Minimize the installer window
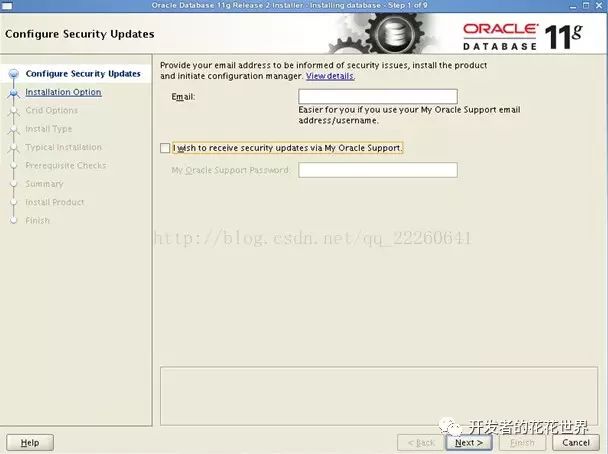 coord(573,6)
